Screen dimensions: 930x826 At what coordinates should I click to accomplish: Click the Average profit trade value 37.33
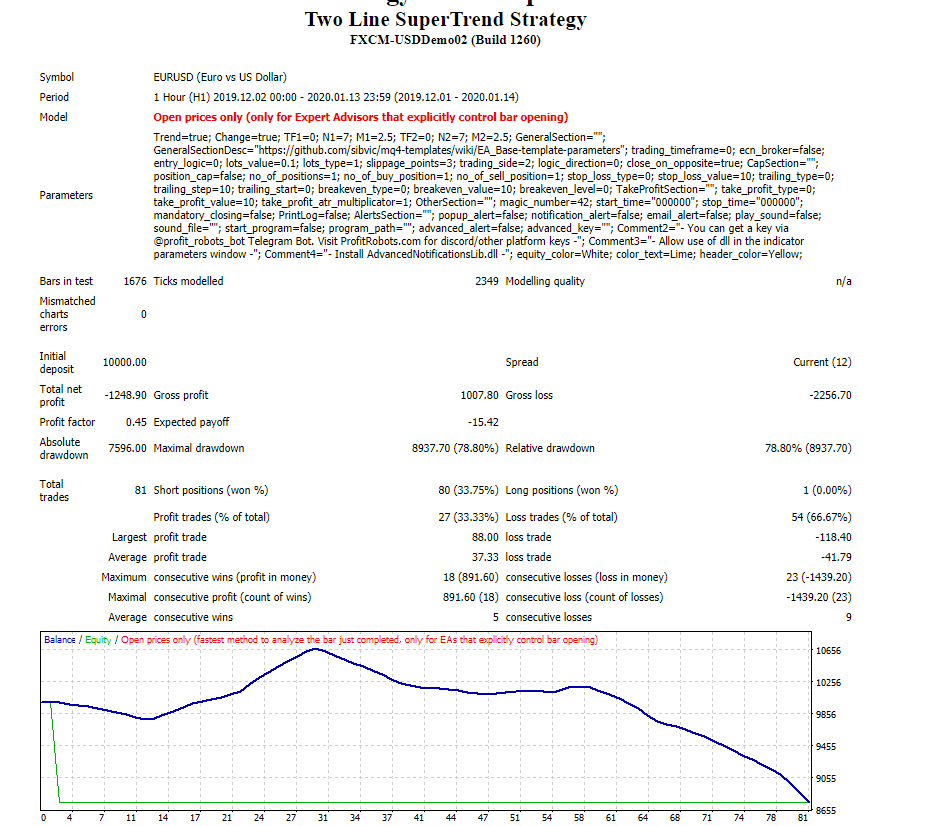(485, 557)
